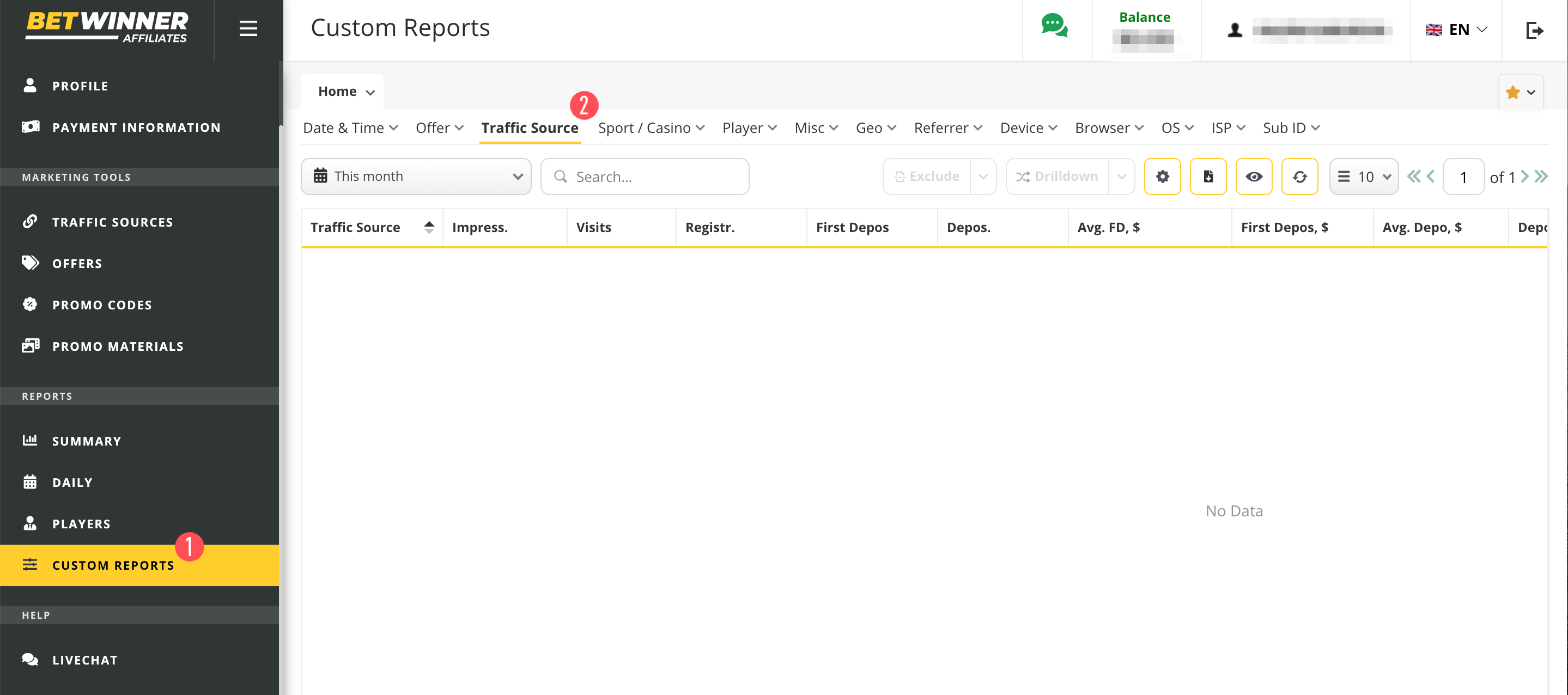Toggle the eye visibility button
Image resolution: width=1568 pixels, height=695 pixels.
(x=1253, y=176)
